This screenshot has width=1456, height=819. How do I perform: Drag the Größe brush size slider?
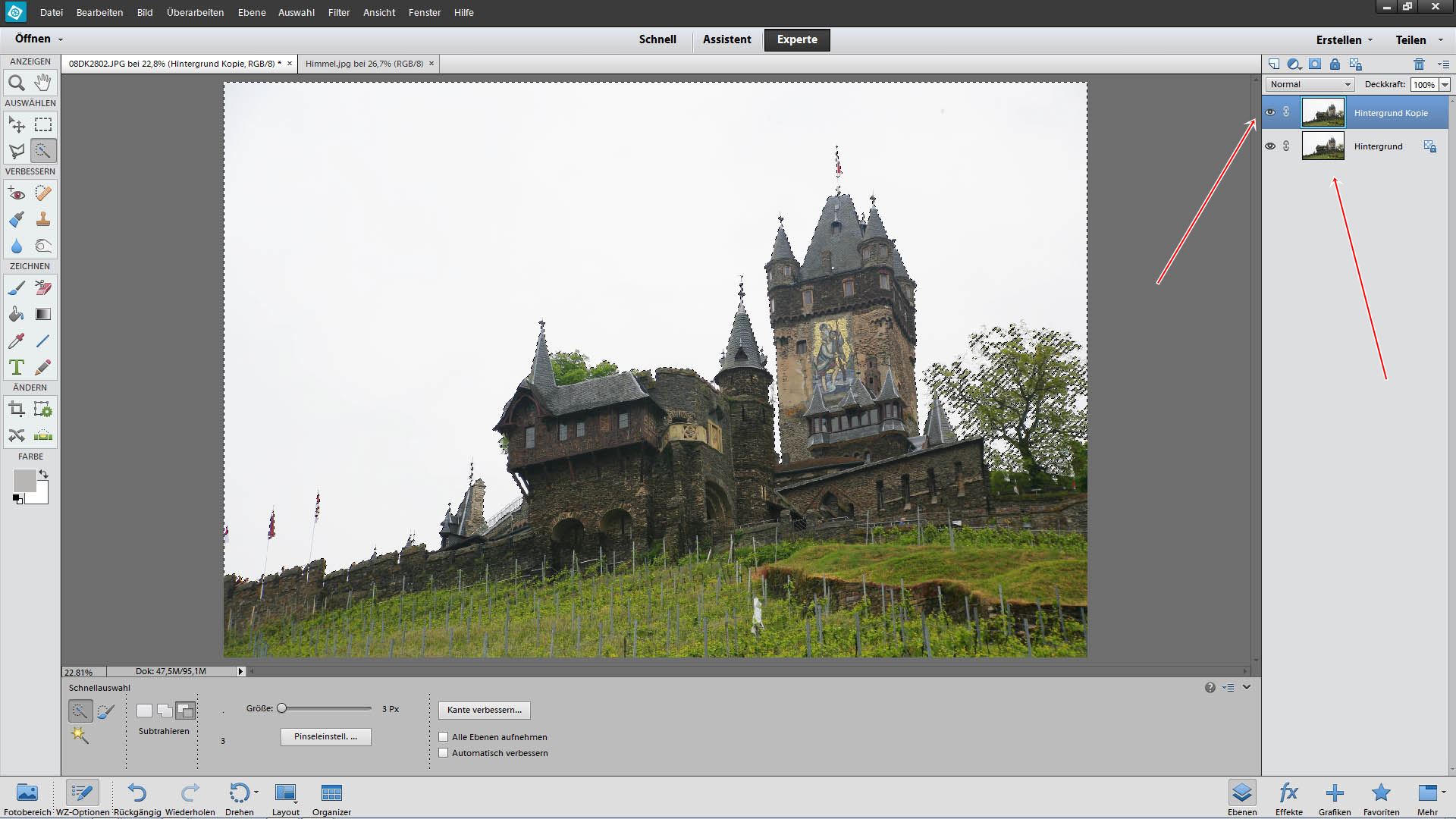tap(283, 709)
